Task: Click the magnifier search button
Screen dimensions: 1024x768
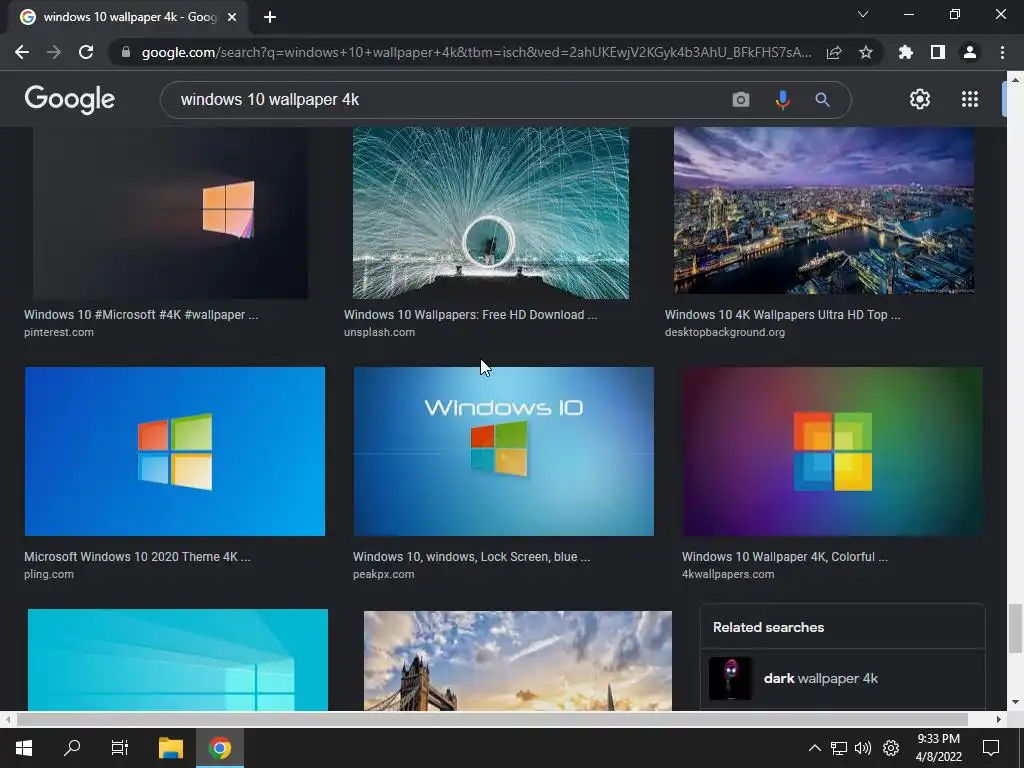Action: (x=822, y=99)
